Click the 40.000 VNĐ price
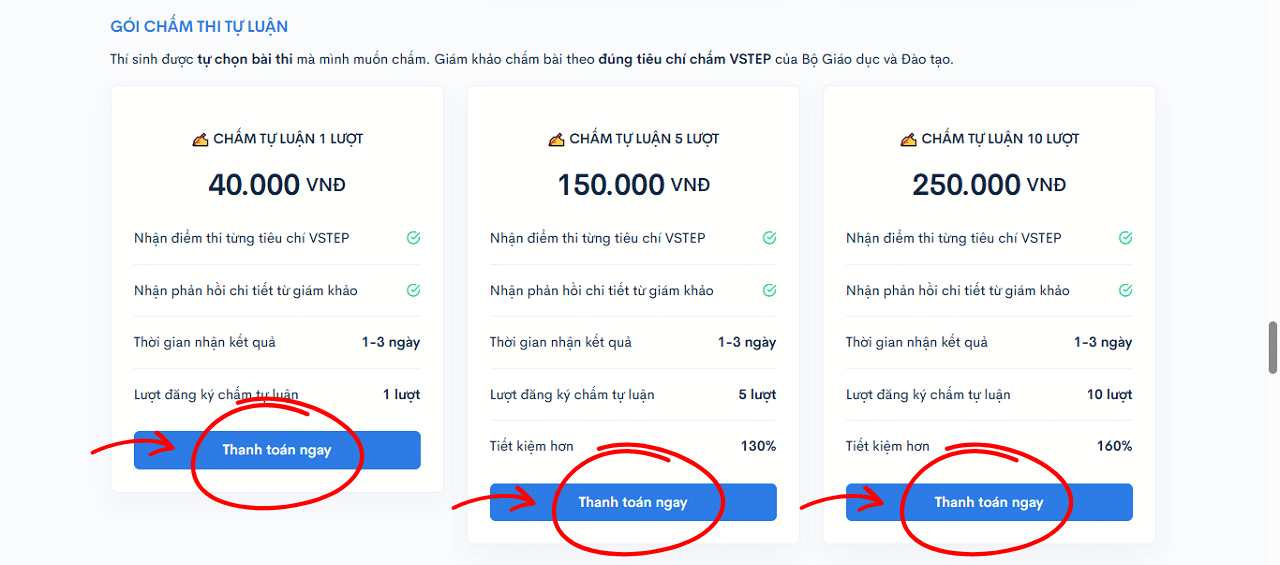Screen dimensions: 1280x565 (x=277, y=185)
